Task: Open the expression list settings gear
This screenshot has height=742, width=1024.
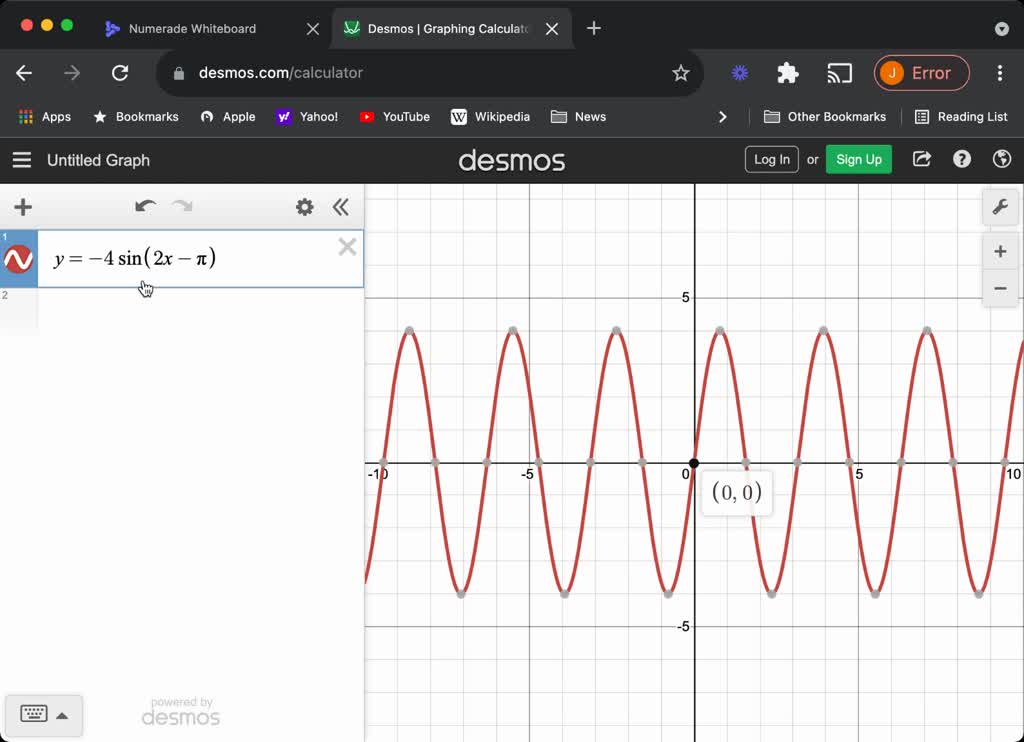Action: tap(305, 207)
